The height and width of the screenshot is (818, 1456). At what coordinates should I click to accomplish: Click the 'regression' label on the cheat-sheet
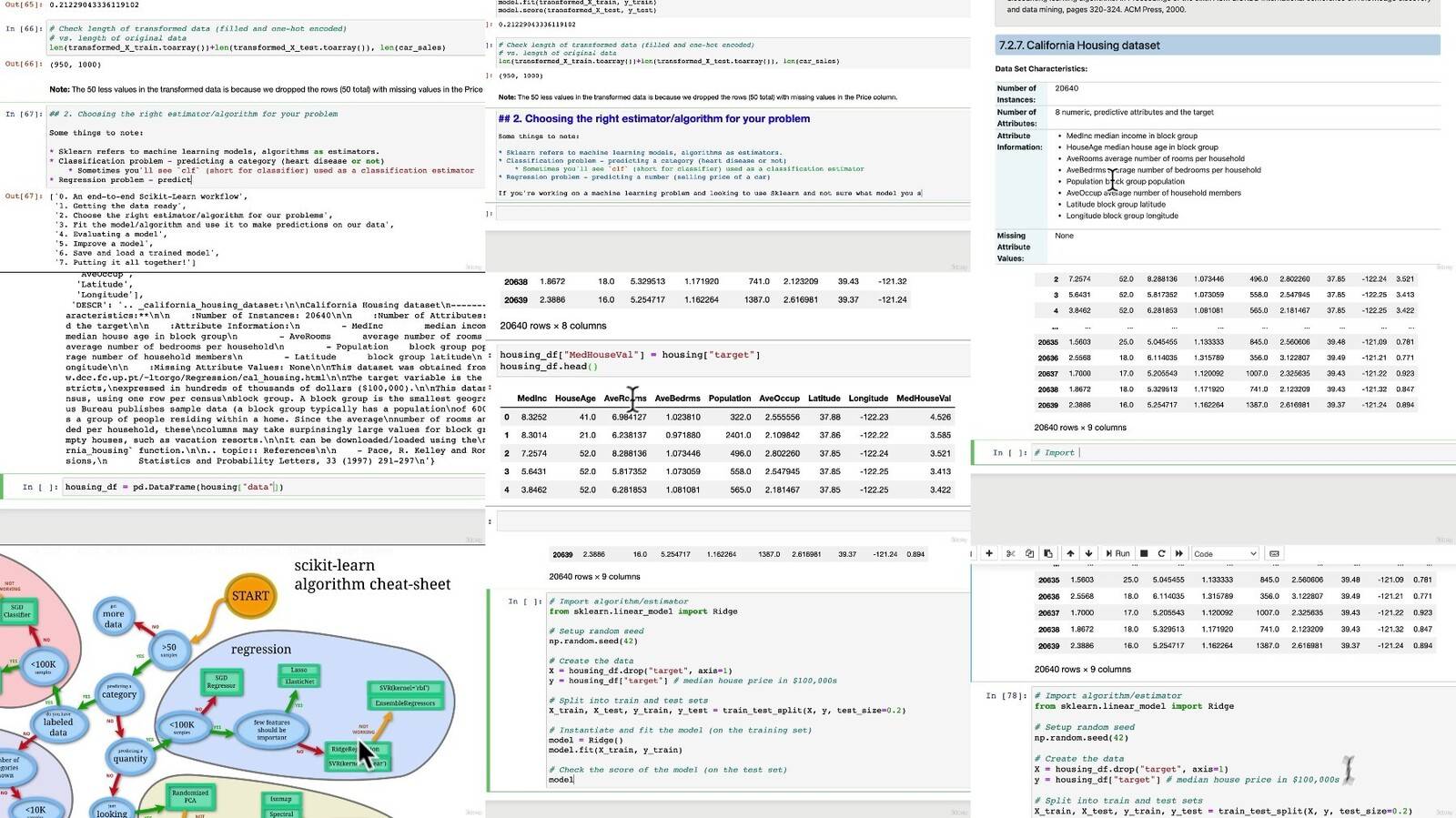tap(261, 650)
